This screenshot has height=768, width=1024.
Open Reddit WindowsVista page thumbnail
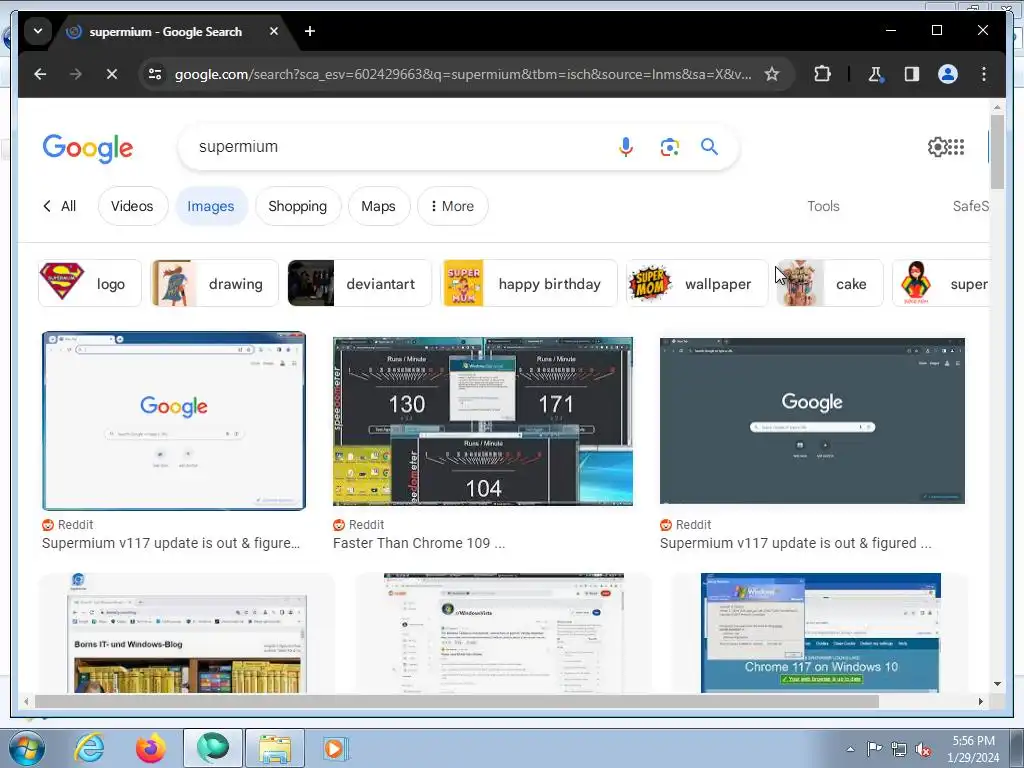click(x=504, y=633)
